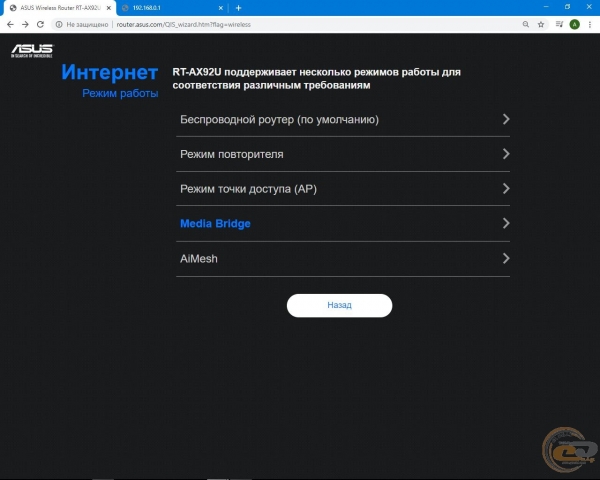
Task: Close the ASUS Wireless Router tab
Action: click(109, 8)
